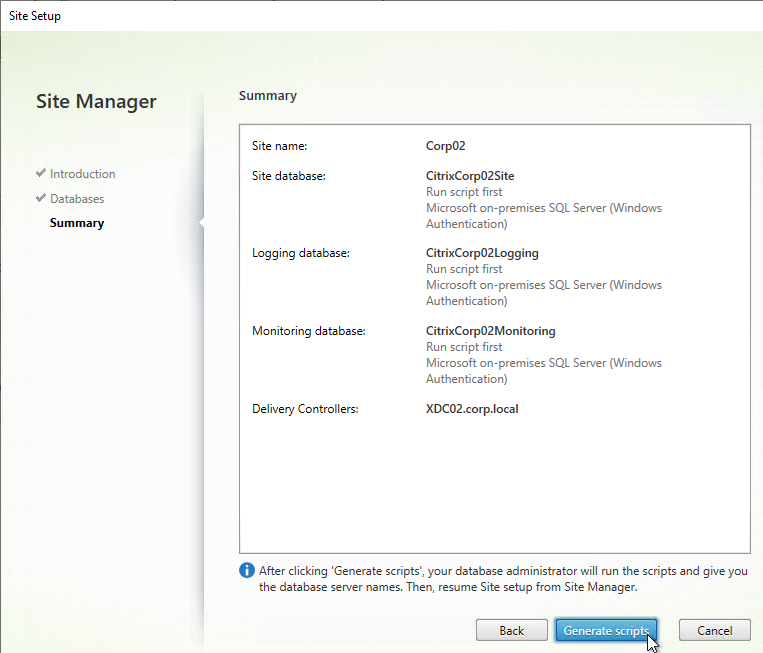The width and height of the screenshot is (763, 653).
Task: Click the Delivery Controllers label
Action: click(305, 409)
